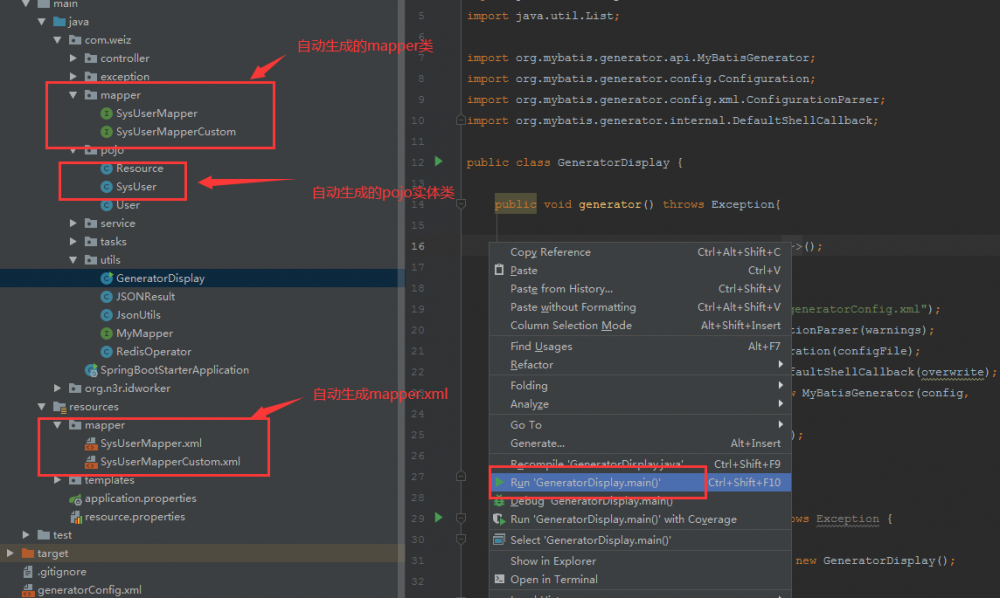This screenshot has width=1000, height=598.
Task: Select GeneratorDisplay in project tree
Action: tap(202, 278)
